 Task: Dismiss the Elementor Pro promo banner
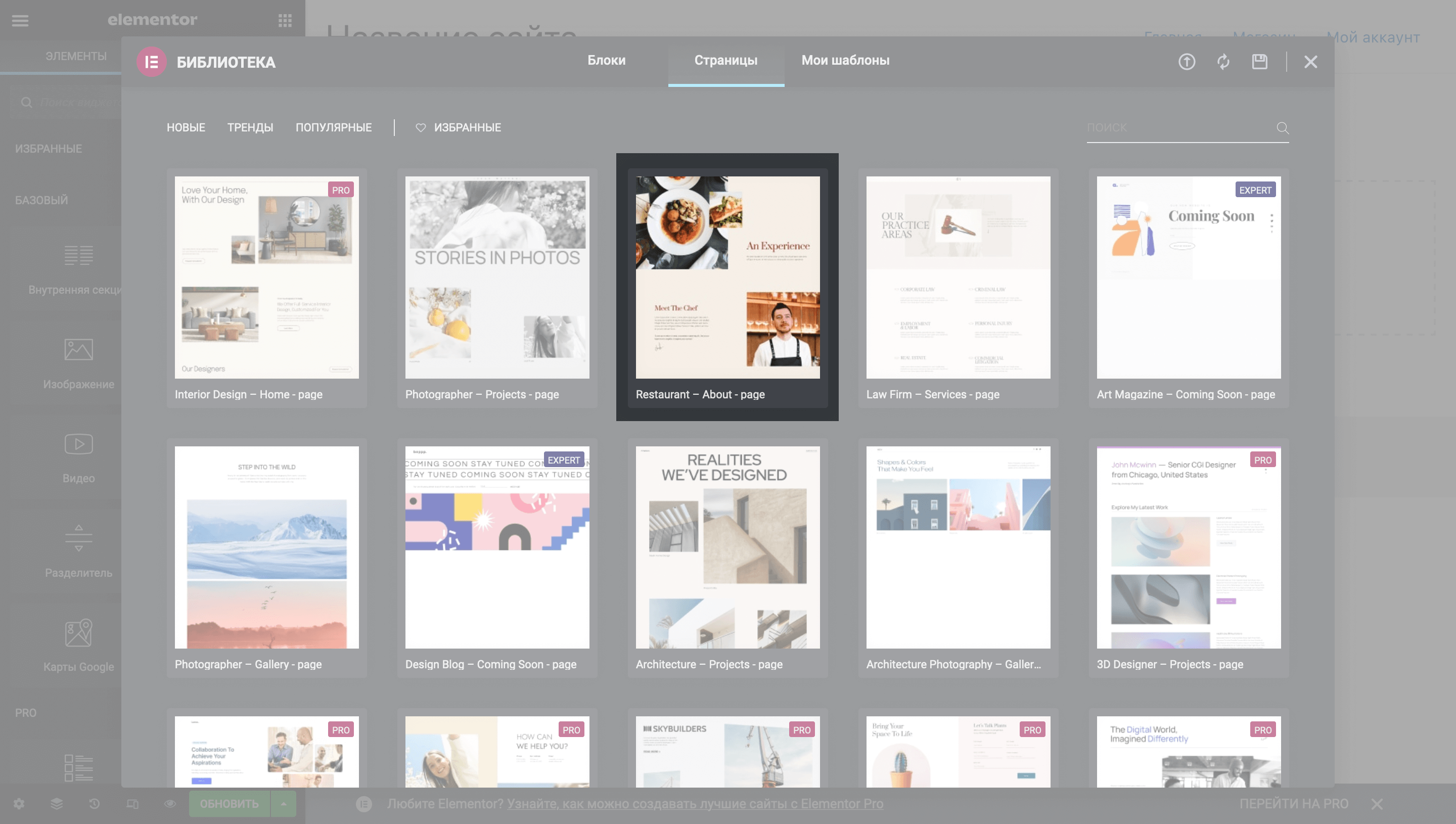(x=1377, y=804)
